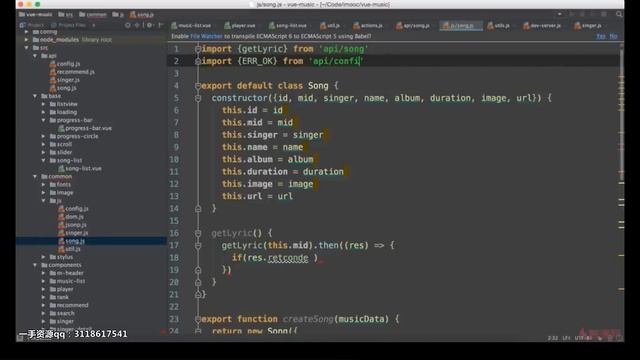This screenshot has width=640, height=360.
Task: Place cursor on 'retconde' in line 18
Action: pos(288,258)
